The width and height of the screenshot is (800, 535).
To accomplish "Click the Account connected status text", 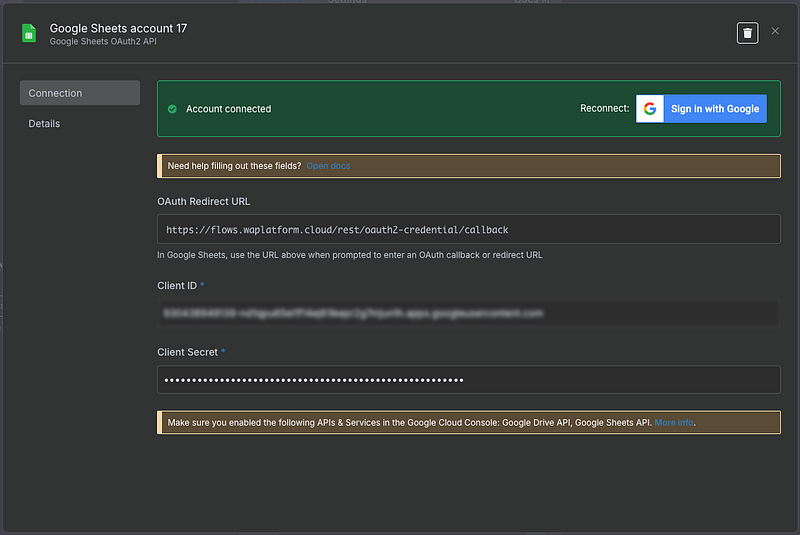I will (x=228, y=109).
